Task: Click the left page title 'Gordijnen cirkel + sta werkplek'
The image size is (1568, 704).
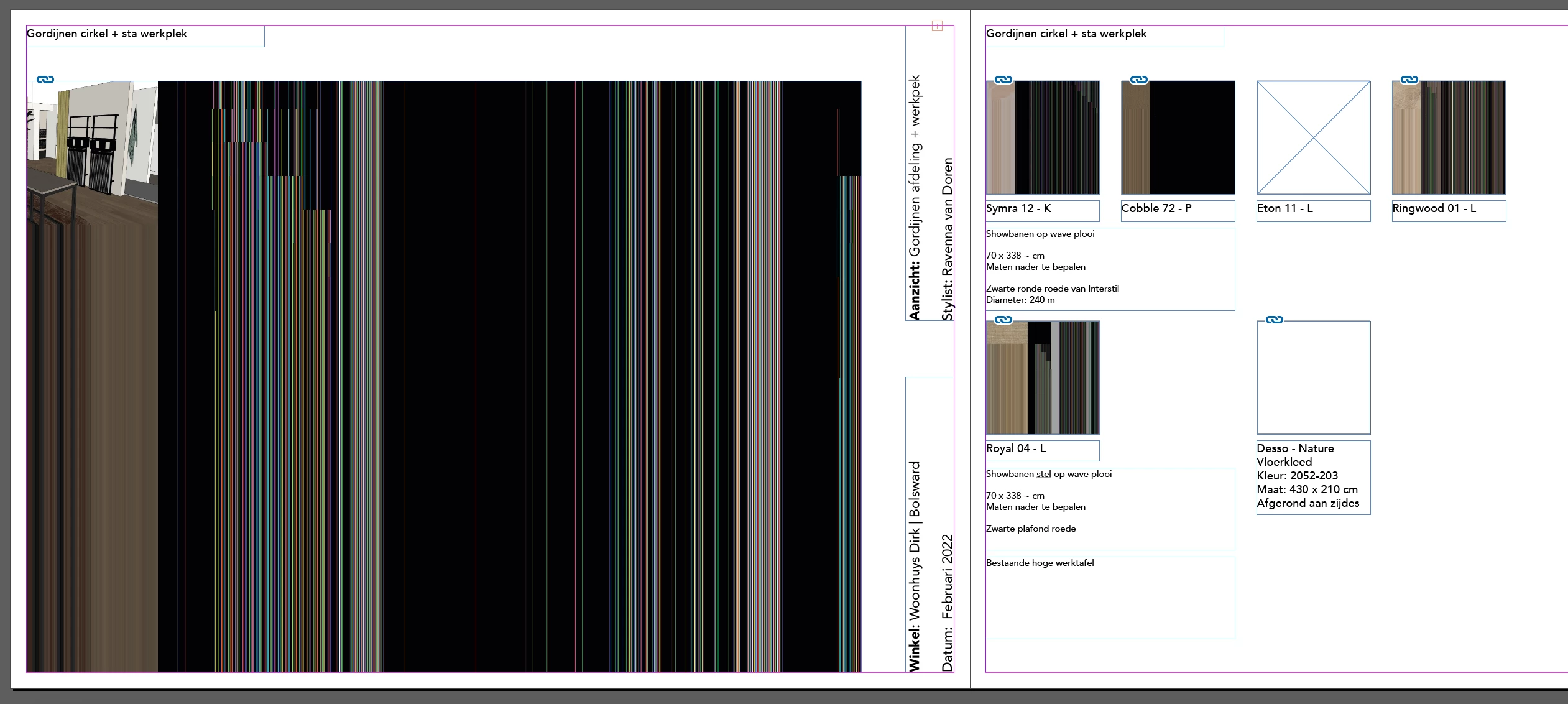Action: (107, 34)
